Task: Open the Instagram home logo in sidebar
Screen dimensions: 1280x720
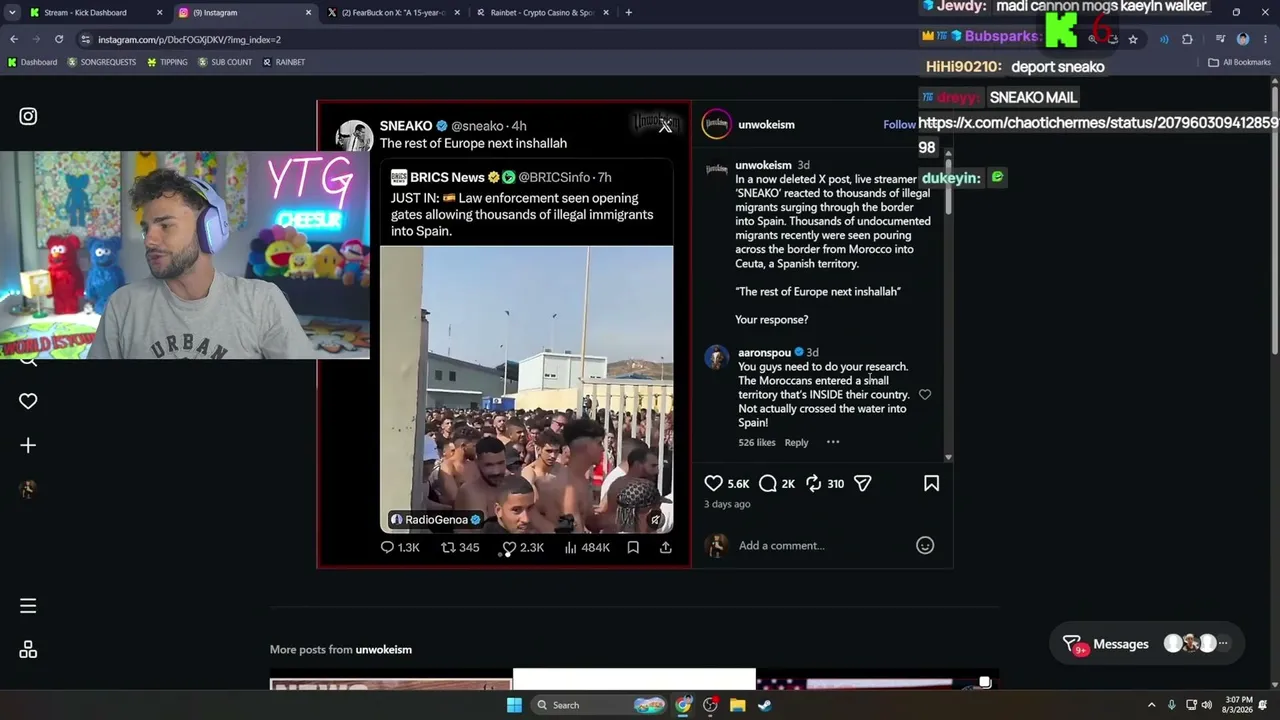Action: pyautogui.click(x=28, y=116)
